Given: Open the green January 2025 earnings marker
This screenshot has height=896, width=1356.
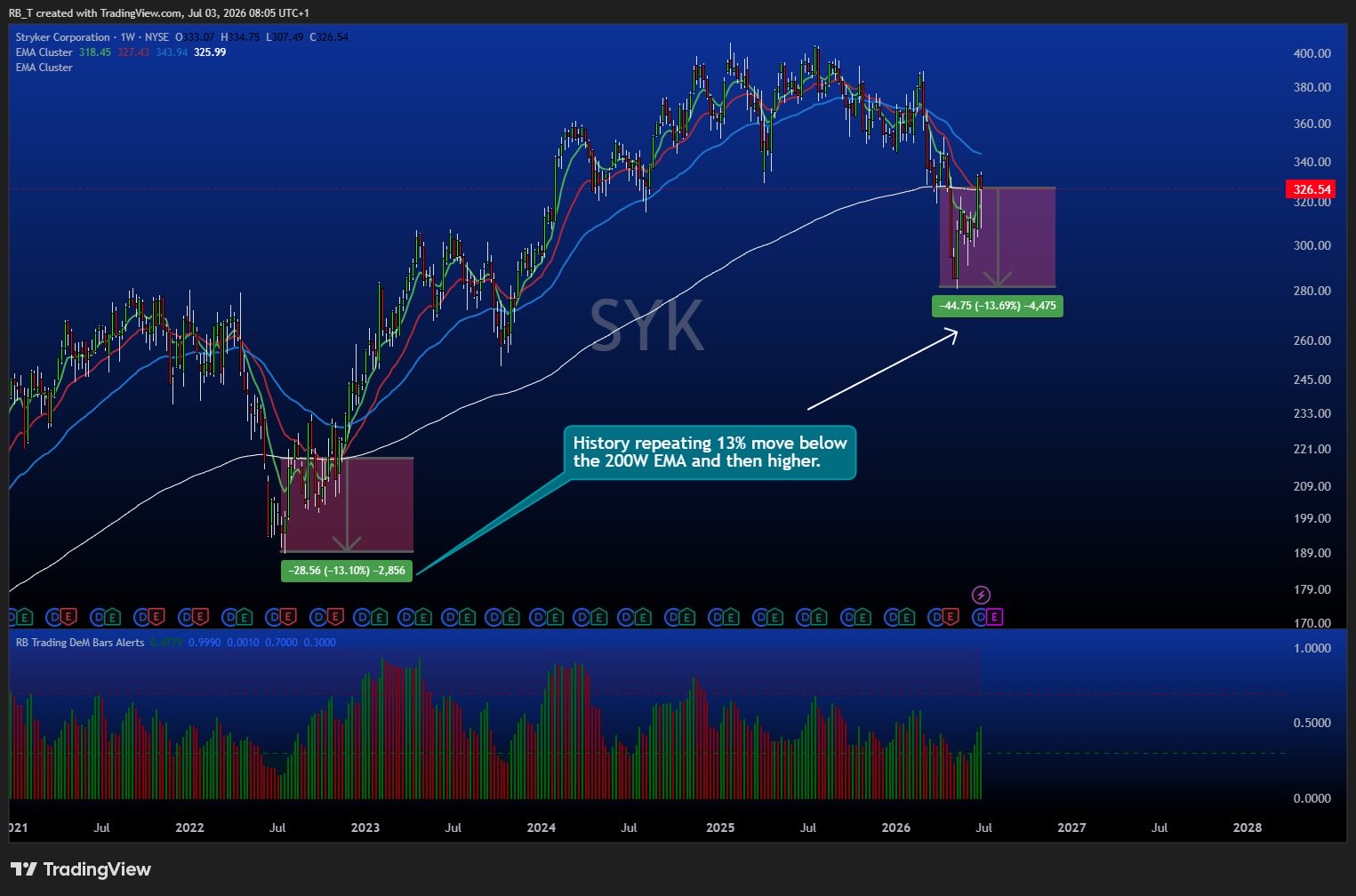Looking at the screenshot, I should (731, 616).
